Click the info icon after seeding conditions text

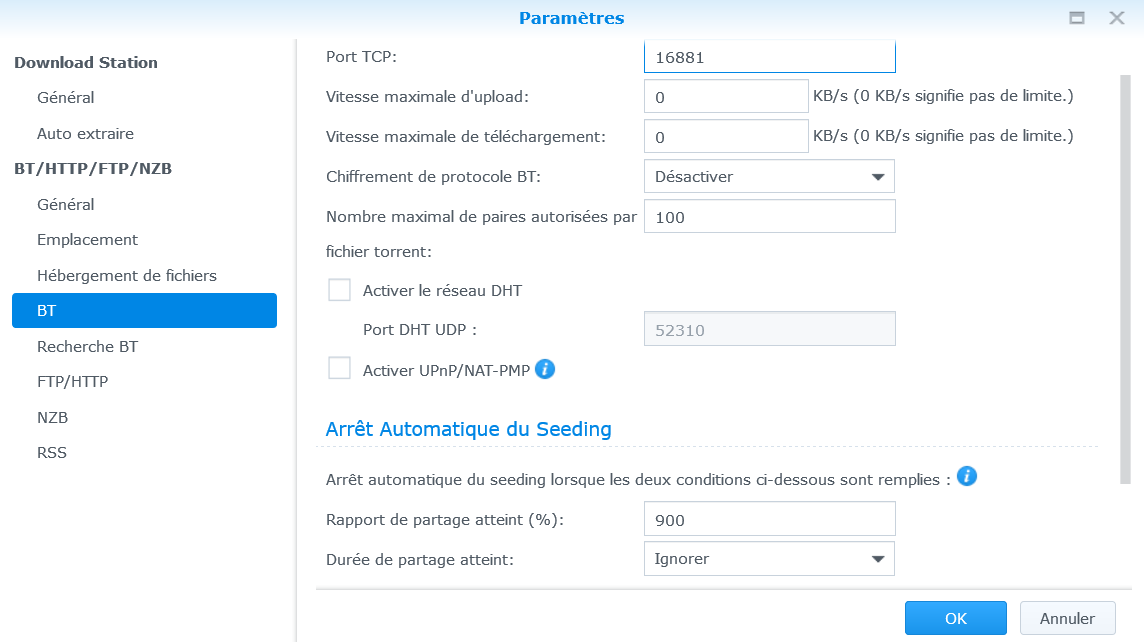point(966,476)
